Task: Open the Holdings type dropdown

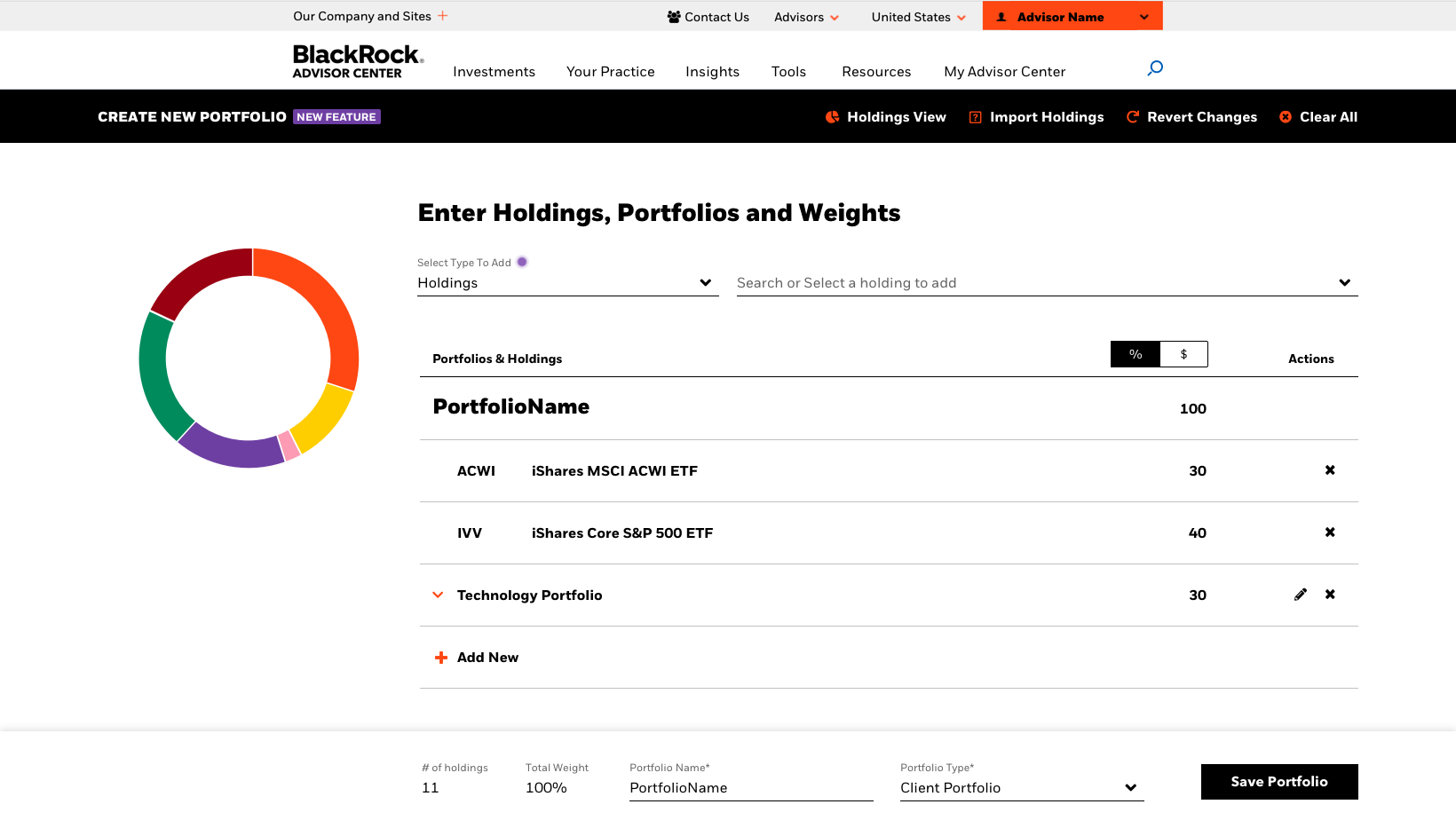Action: 568,283
